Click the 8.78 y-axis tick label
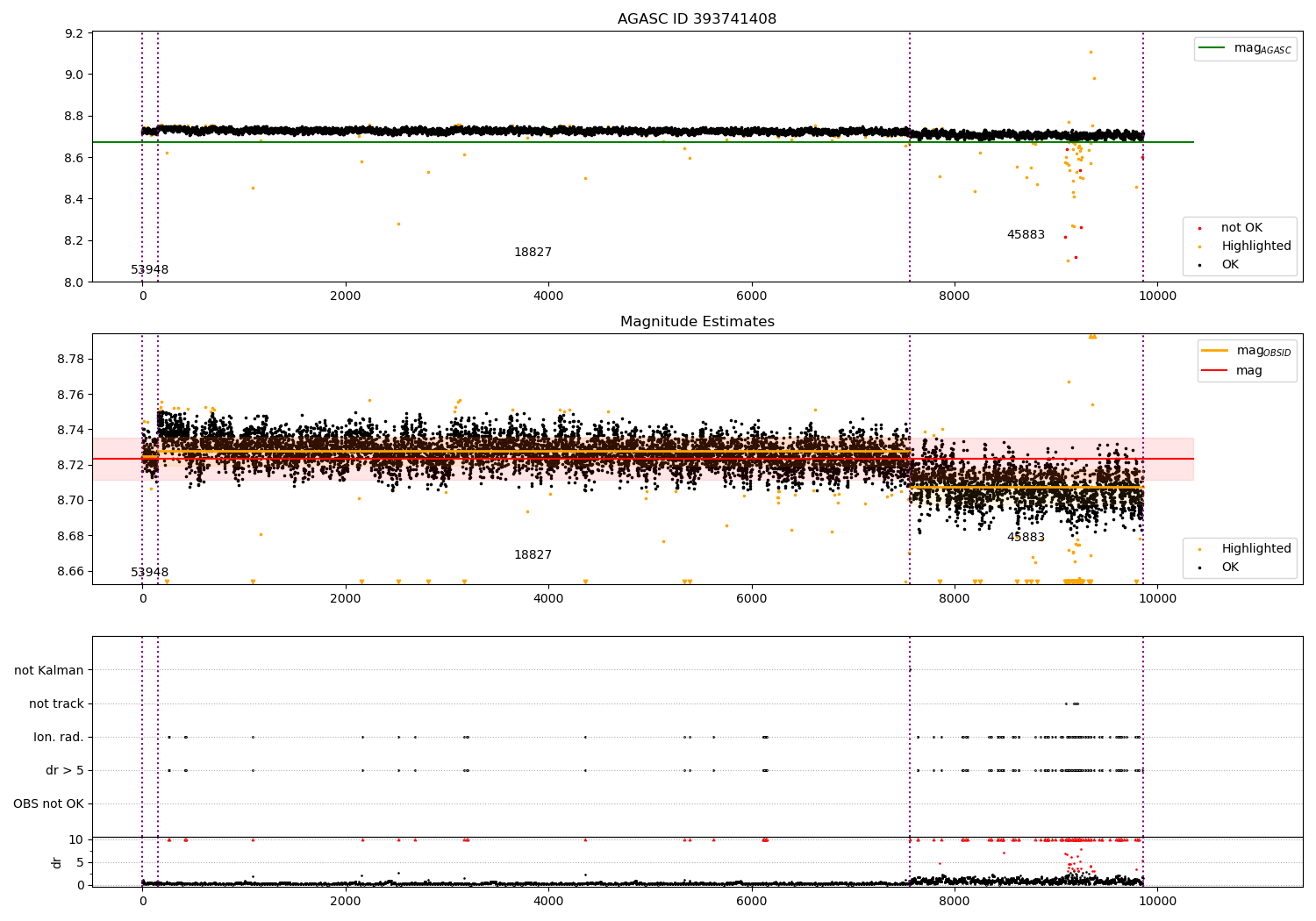This screenshot has height=921, width=1316. (x=71, y=360)
